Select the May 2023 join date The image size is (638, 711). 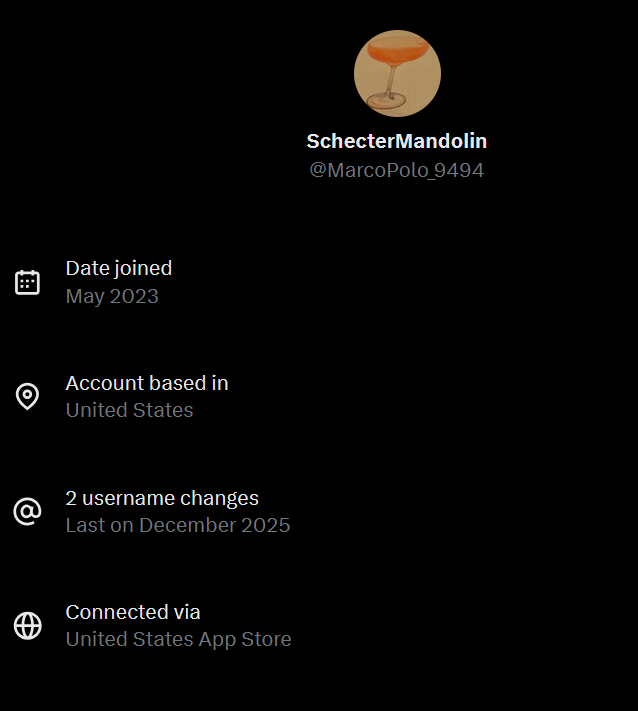(x=112, y=296)
